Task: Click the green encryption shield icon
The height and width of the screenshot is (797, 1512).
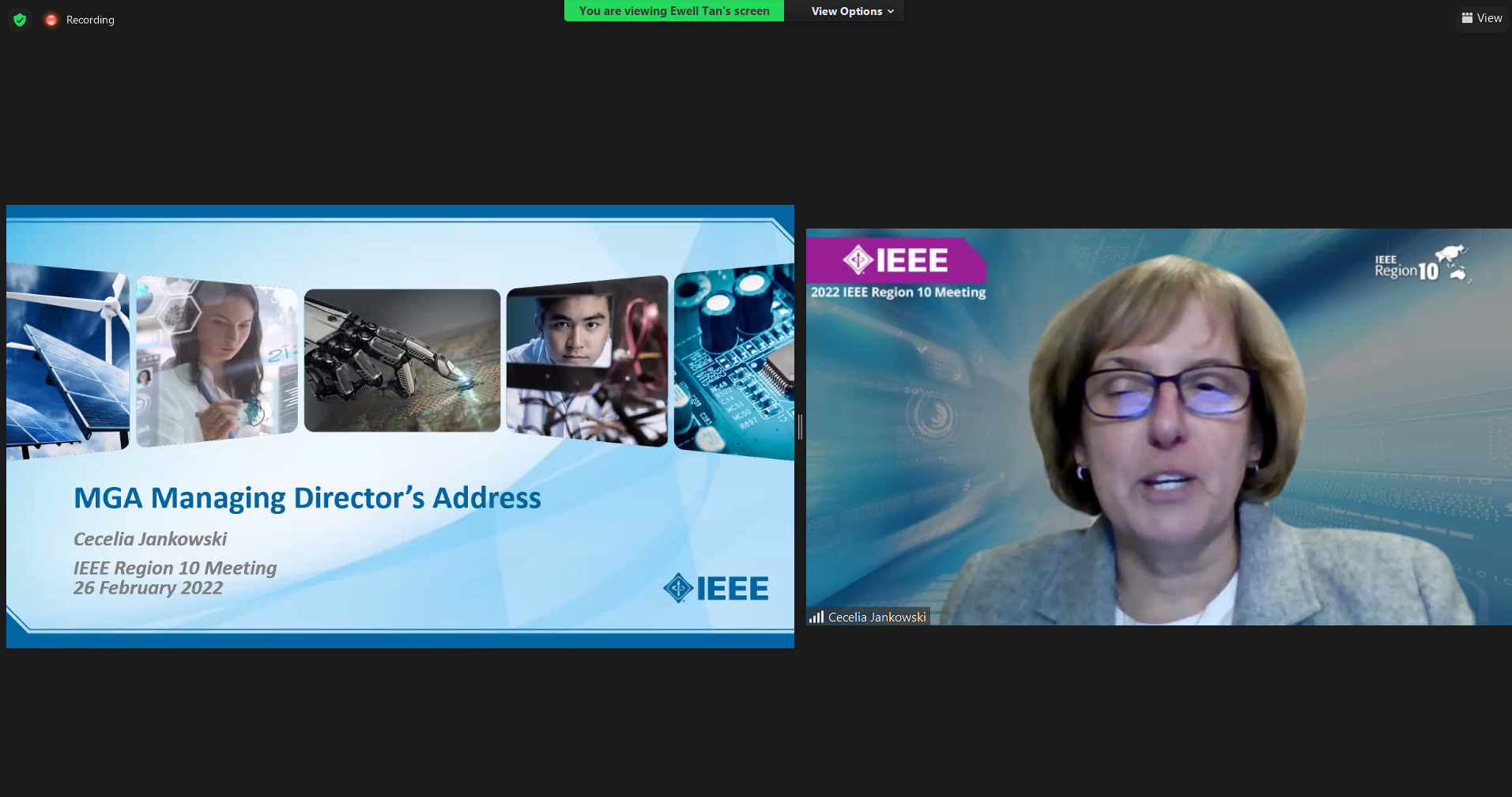Action: 20,20
